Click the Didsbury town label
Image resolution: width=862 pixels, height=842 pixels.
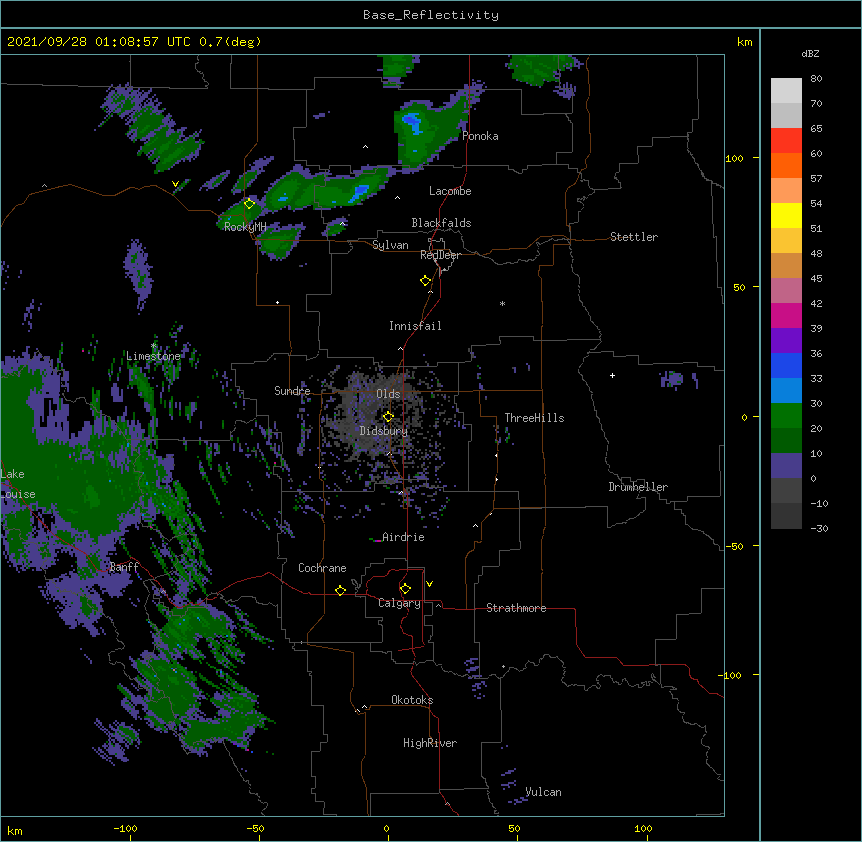click(384, 431)
